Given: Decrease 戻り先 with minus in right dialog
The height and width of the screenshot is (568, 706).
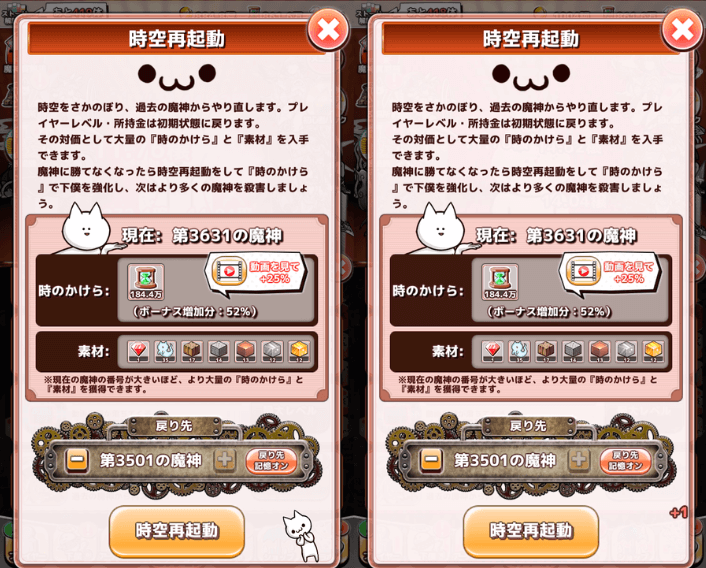Looking at the screenshot, I should 431,460.
